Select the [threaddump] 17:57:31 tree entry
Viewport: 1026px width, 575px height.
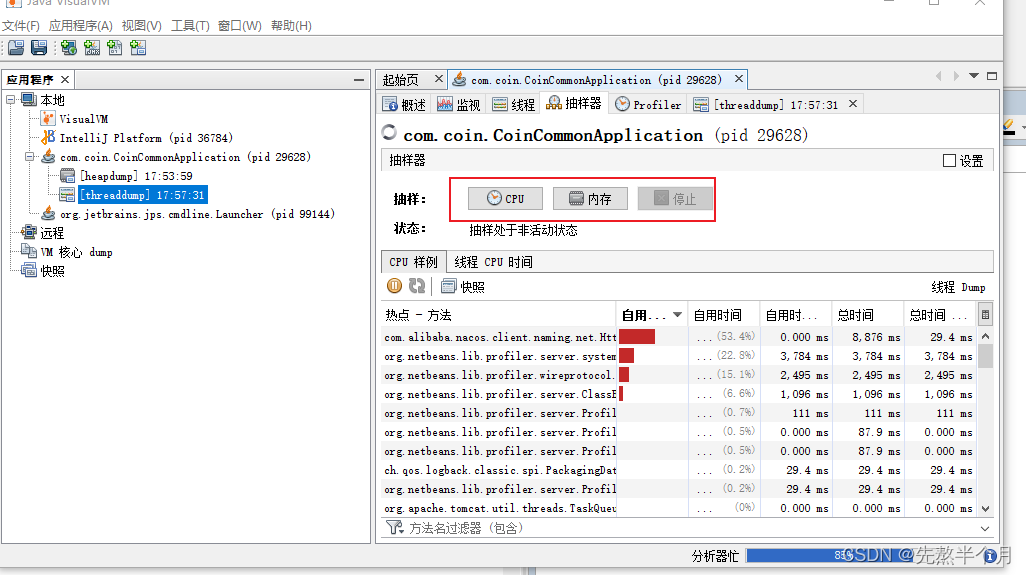[x=142, y=195]
